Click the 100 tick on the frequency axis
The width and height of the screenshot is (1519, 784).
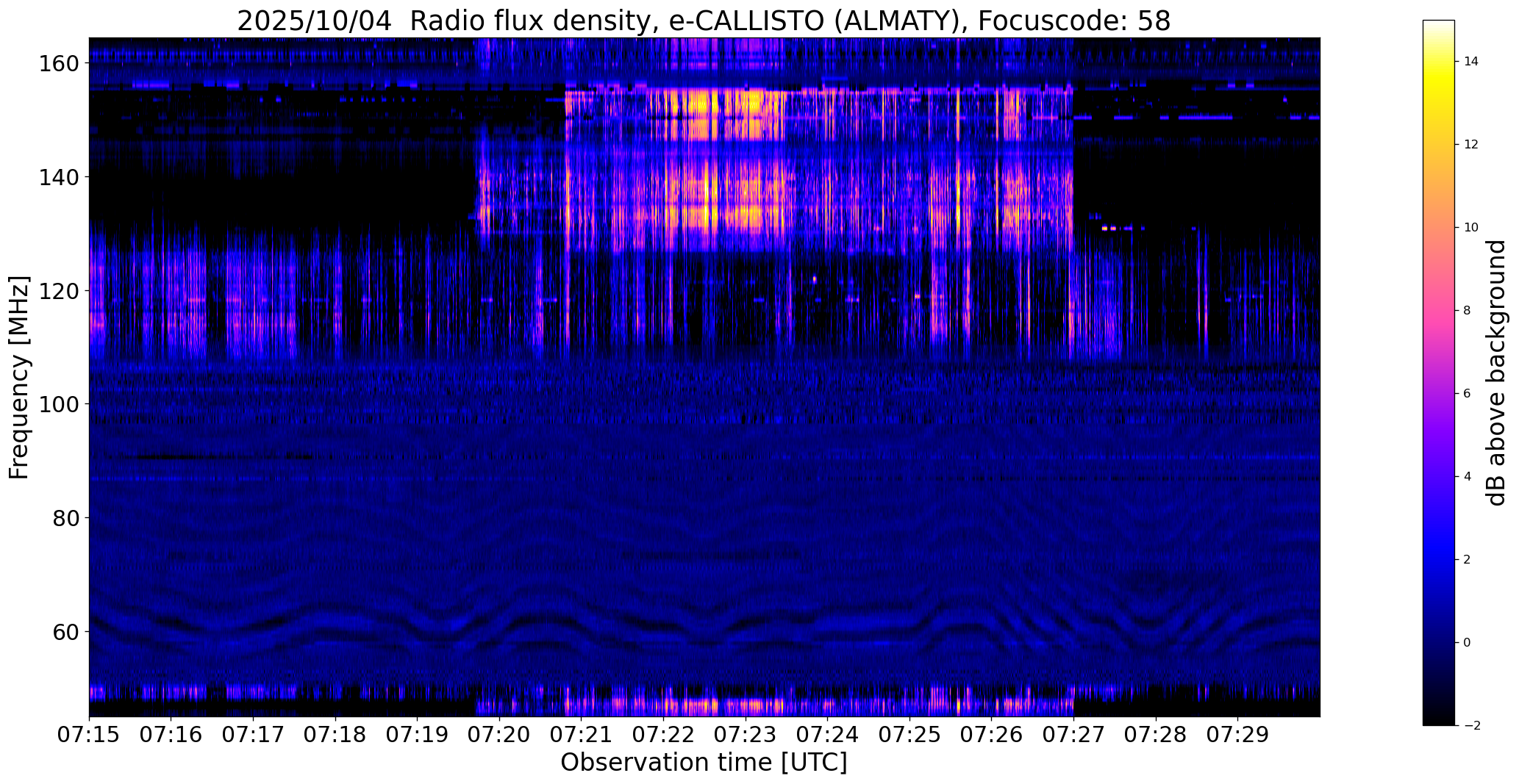click(59, 404)
